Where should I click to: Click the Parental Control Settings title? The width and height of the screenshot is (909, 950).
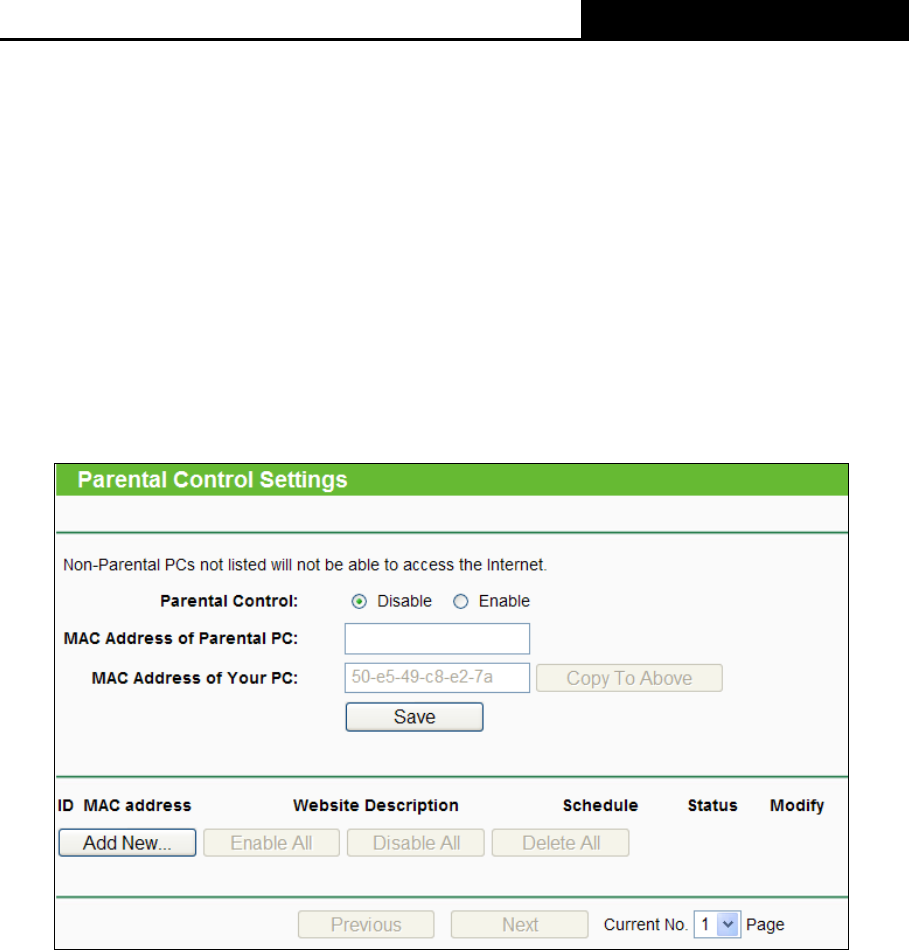click(212, 480)
